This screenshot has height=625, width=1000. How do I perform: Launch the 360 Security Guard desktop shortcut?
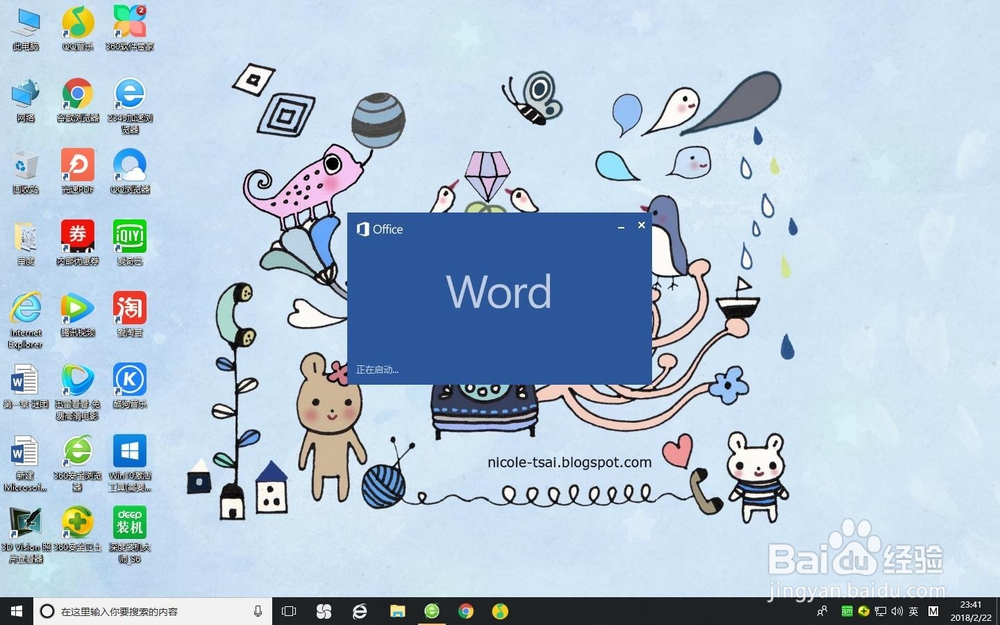pos(78,529)
